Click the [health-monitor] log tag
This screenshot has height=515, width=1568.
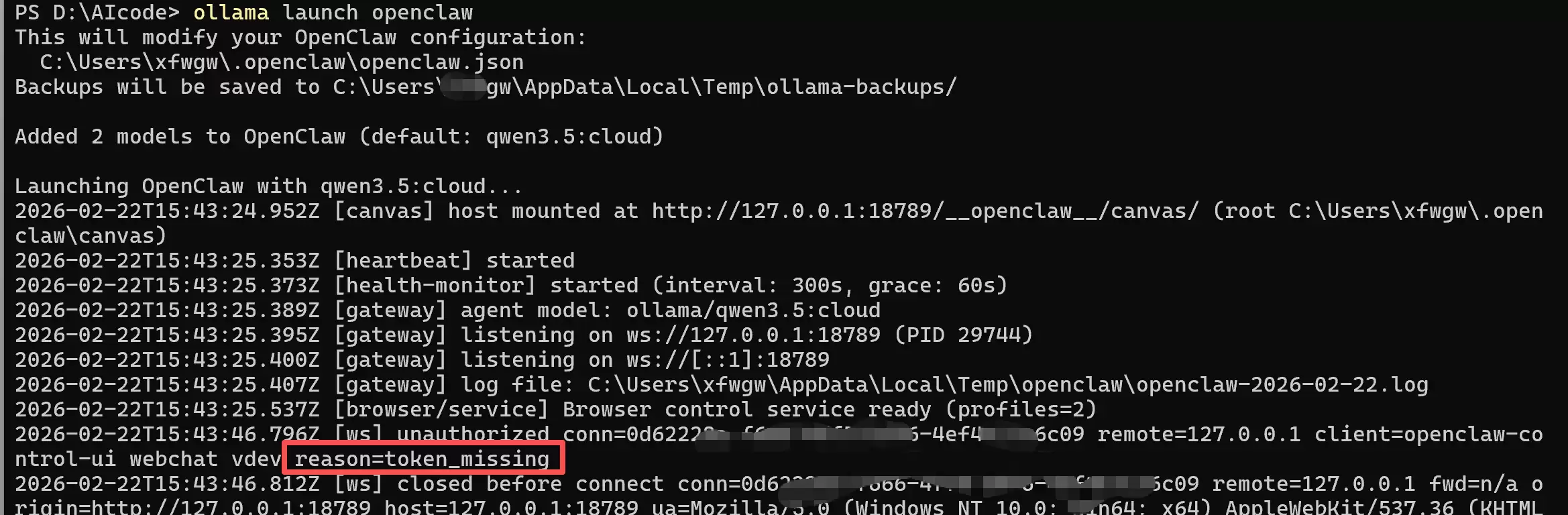coord(434,286)
